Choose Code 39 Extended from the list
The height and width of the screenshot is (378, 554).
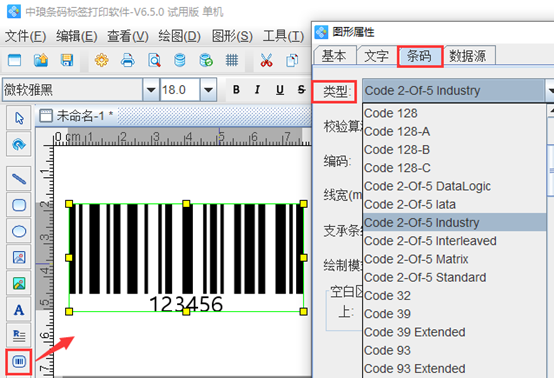pyautogui.click(x=454, y=332)
